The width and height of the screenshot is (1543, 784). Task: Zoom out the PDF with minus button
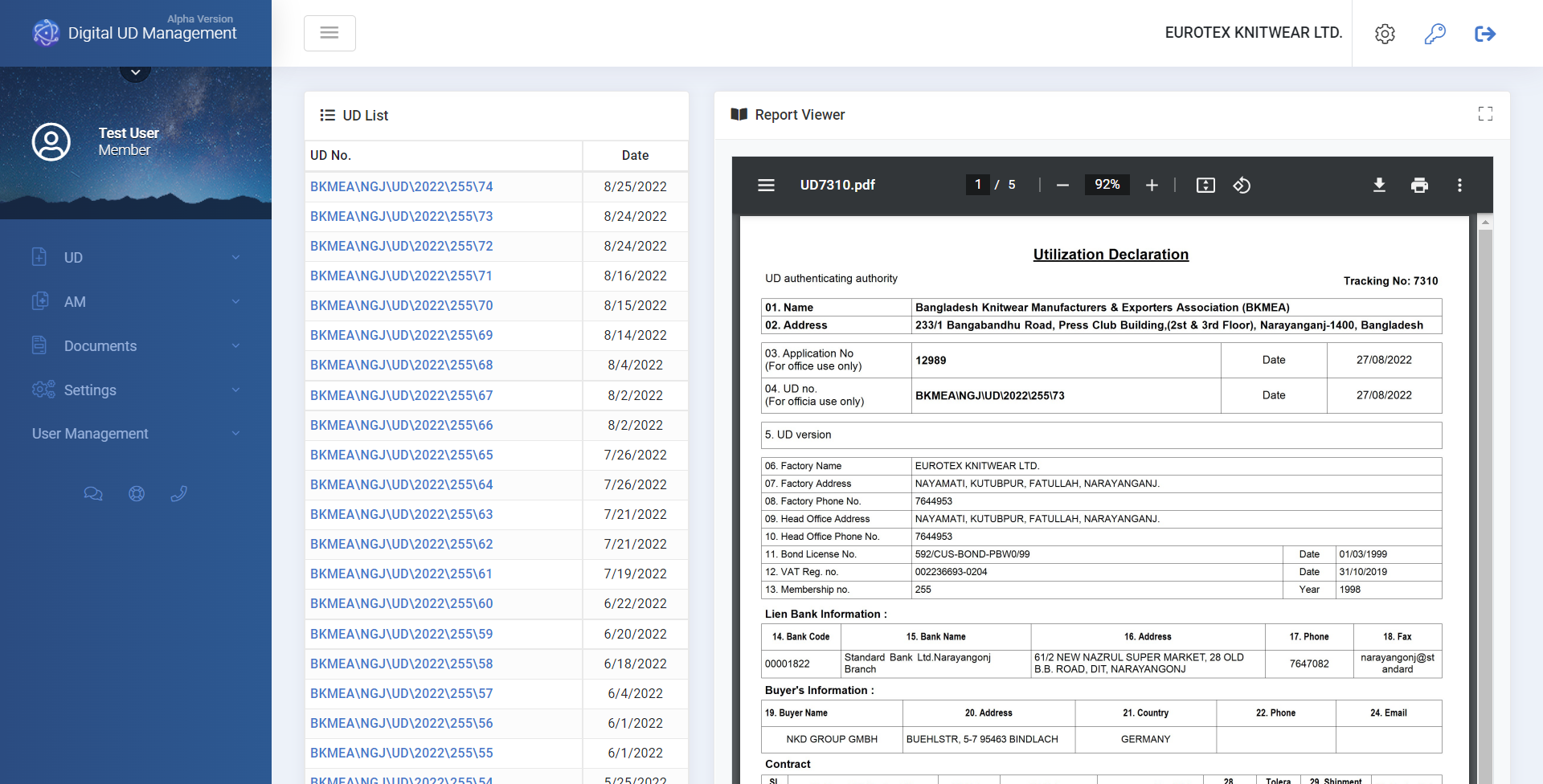point(1062,186)
